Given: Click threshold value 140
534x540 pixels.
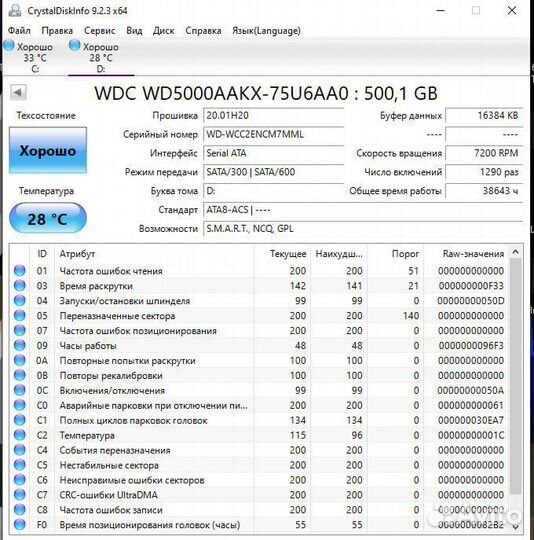Looking at the screenshot, I should pos(411,316).
